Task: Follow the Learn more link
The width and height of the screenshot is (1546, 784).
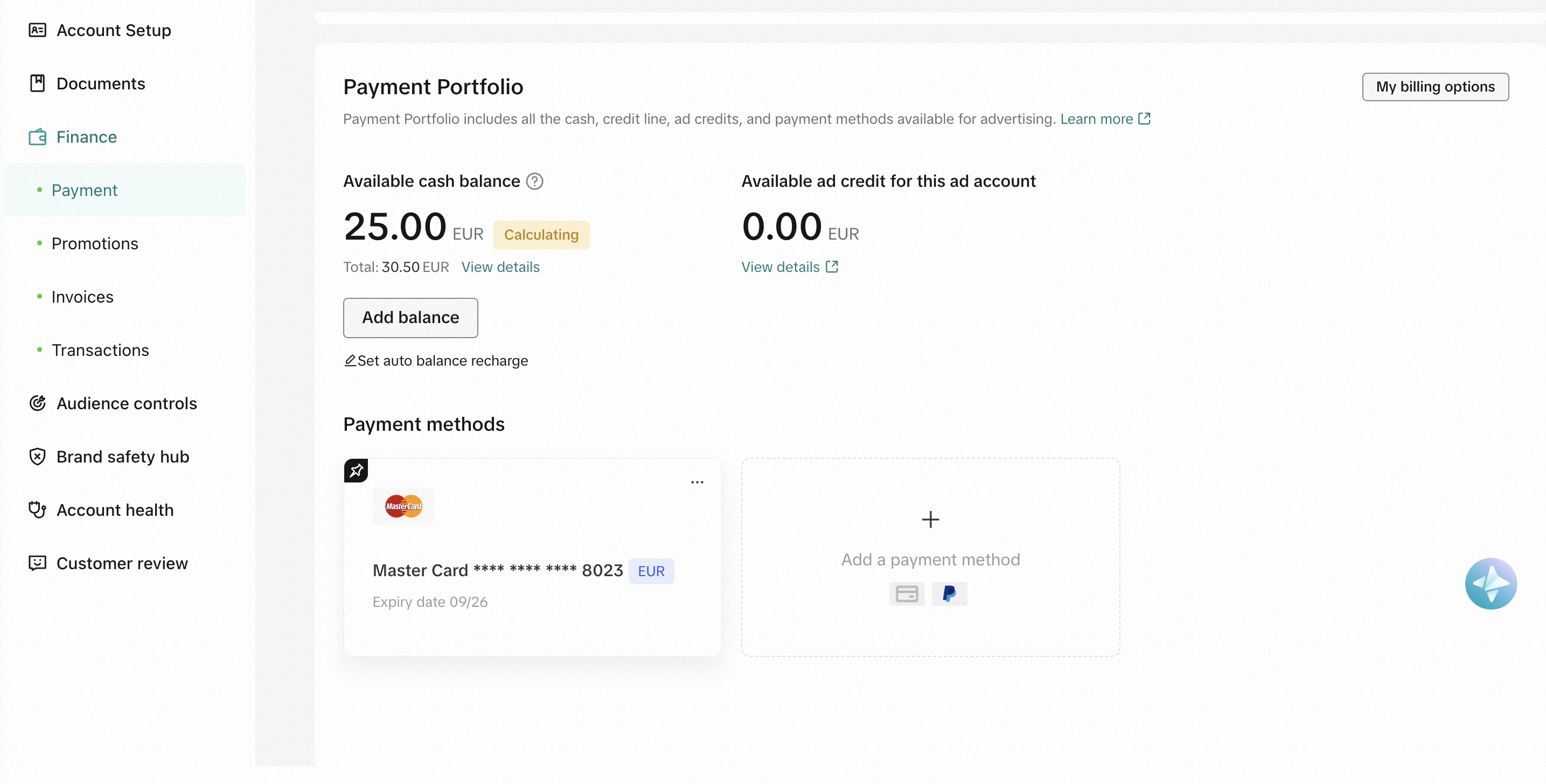Action: [x=1097, y=119]
